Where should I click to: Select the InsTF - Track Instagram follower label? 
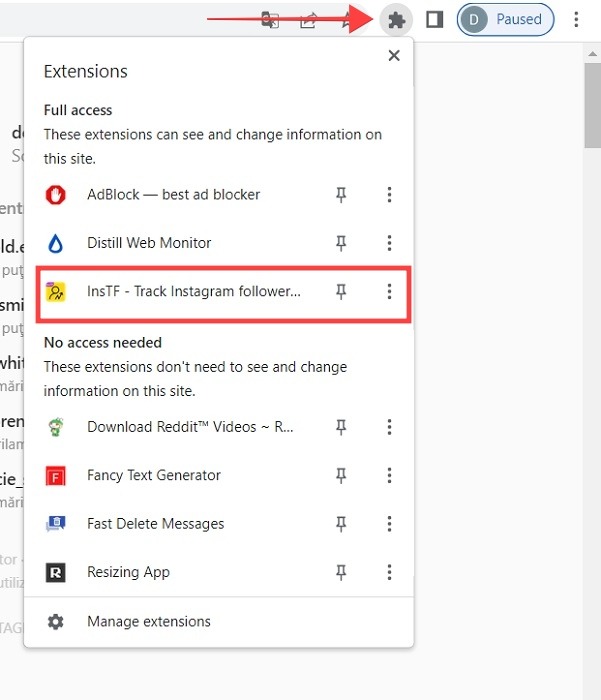pos(194,291)
